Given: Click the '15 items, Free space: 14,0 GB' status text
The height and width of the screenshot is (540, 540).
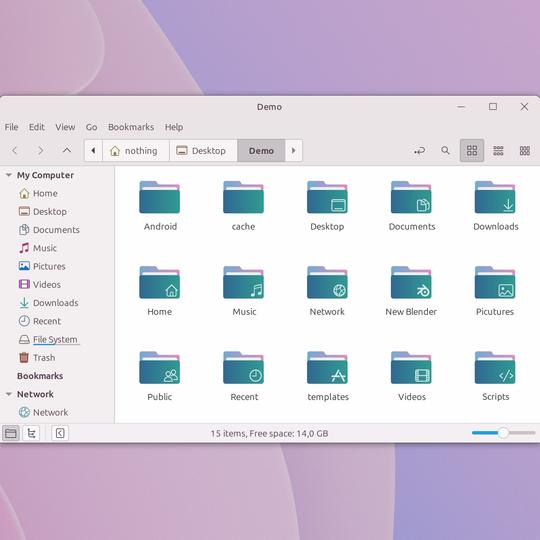Looking at the screenshot, I should tap(269, 433).
